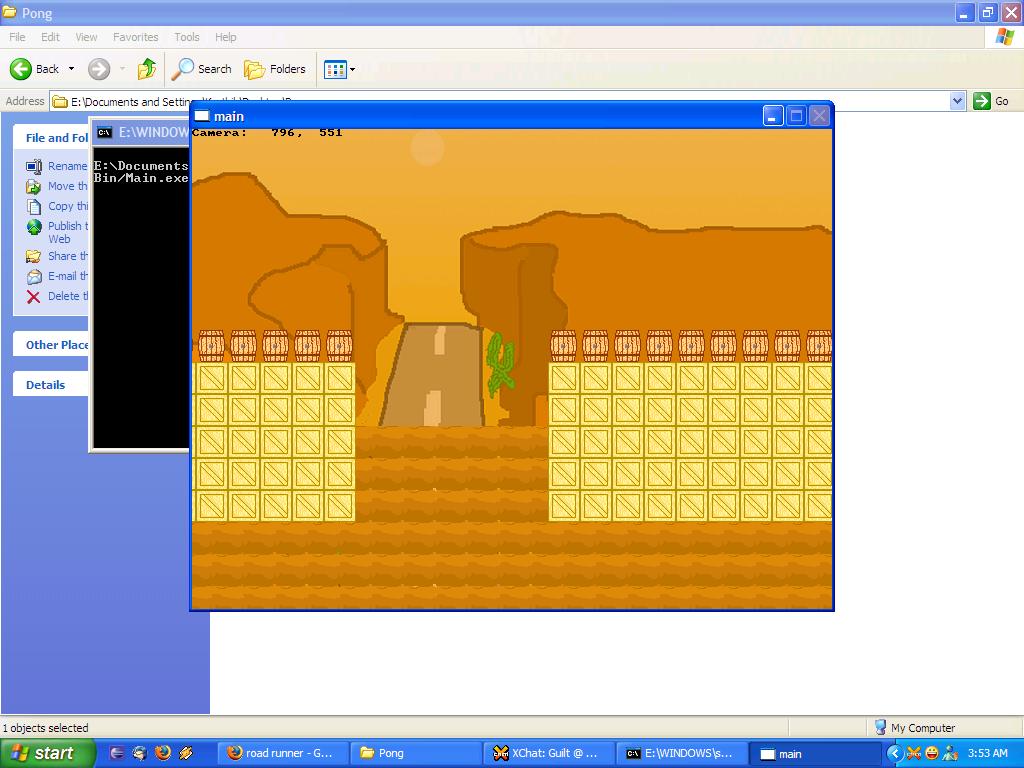Screen dimensions: 1024x768
Task: Select the Rename this file task icon
Action: tap(35, 166)
